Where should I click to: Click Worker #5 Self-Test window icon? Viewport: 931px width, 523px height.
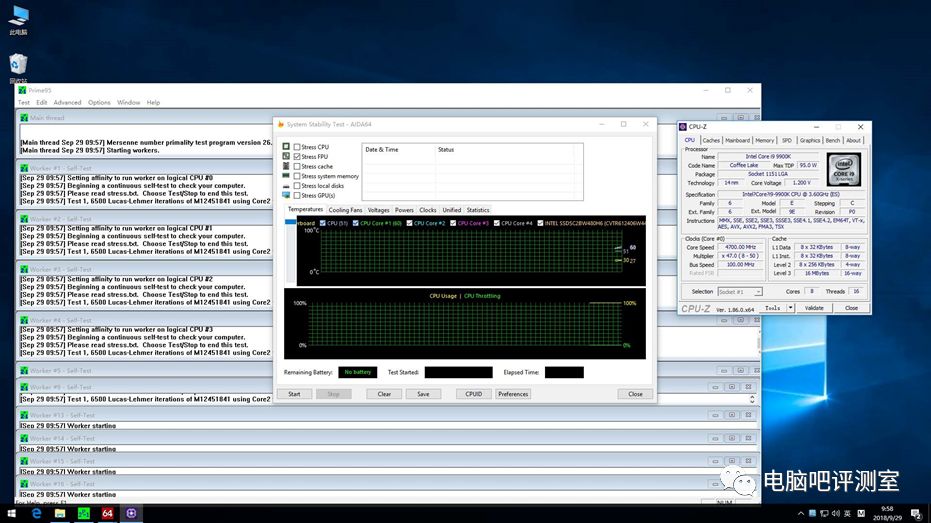24,370
